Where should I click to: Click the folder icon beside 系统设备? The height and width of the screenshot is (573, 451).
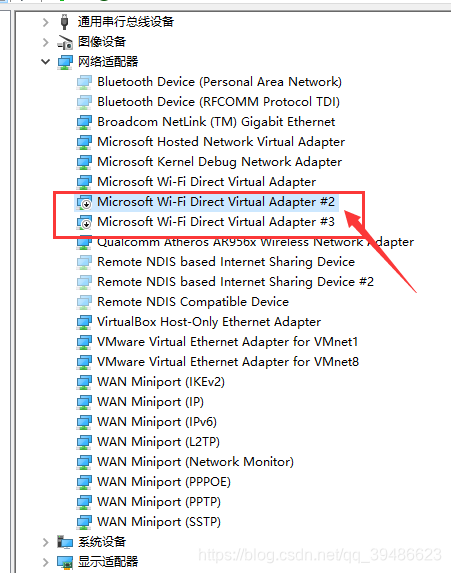[65, 542]
